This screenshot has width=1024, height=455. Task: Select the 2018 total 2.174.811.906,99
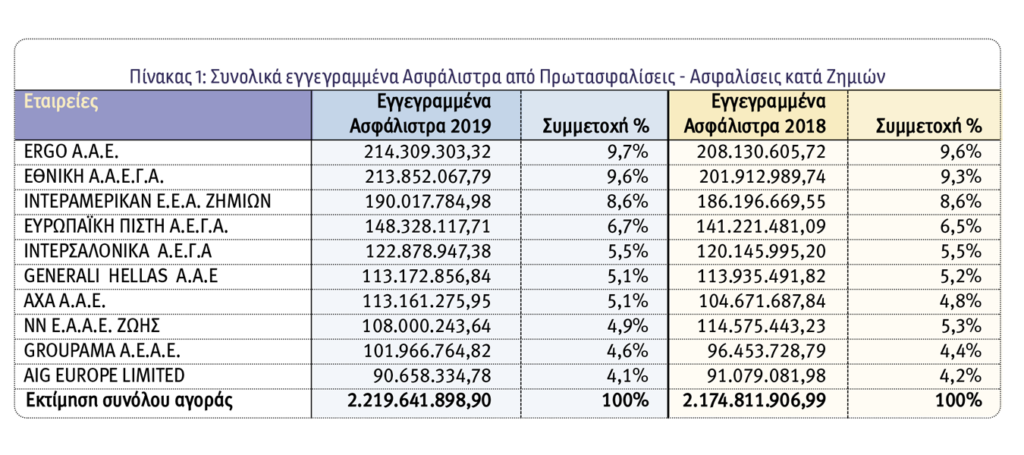click(755, 401)
